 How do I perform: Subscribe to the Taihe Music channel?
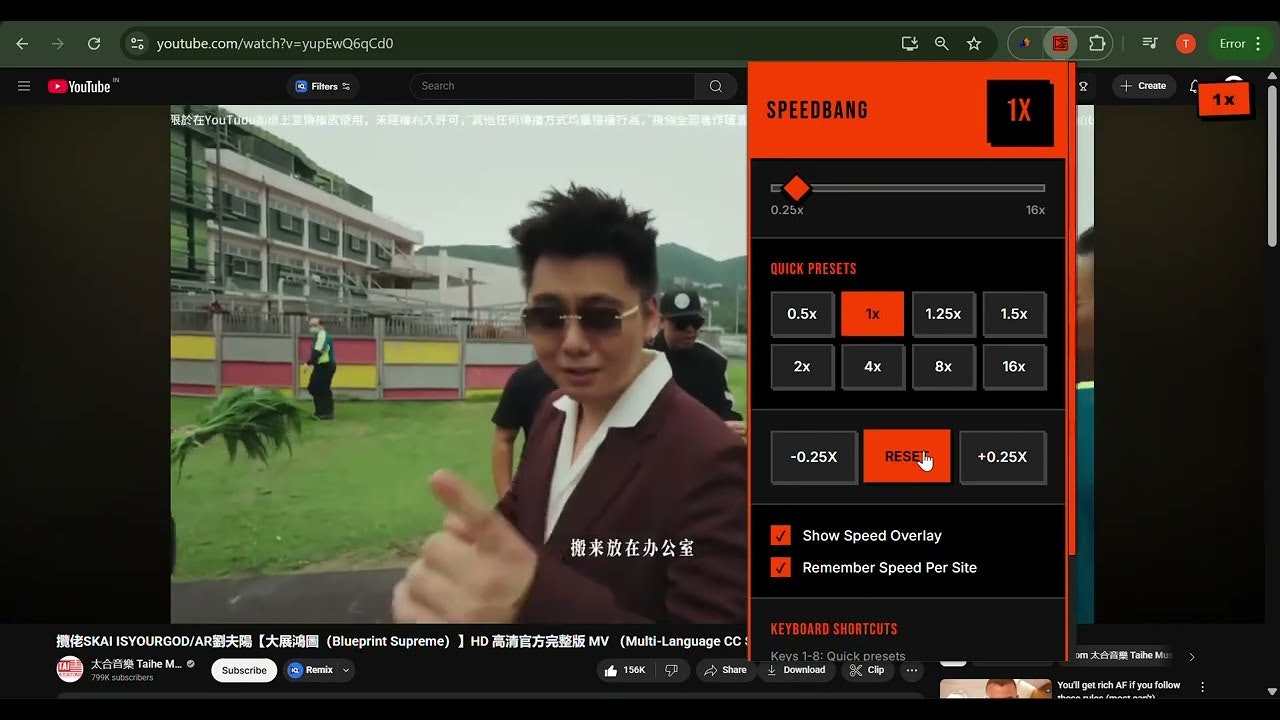pyautogui.click(x=244, y=670)
